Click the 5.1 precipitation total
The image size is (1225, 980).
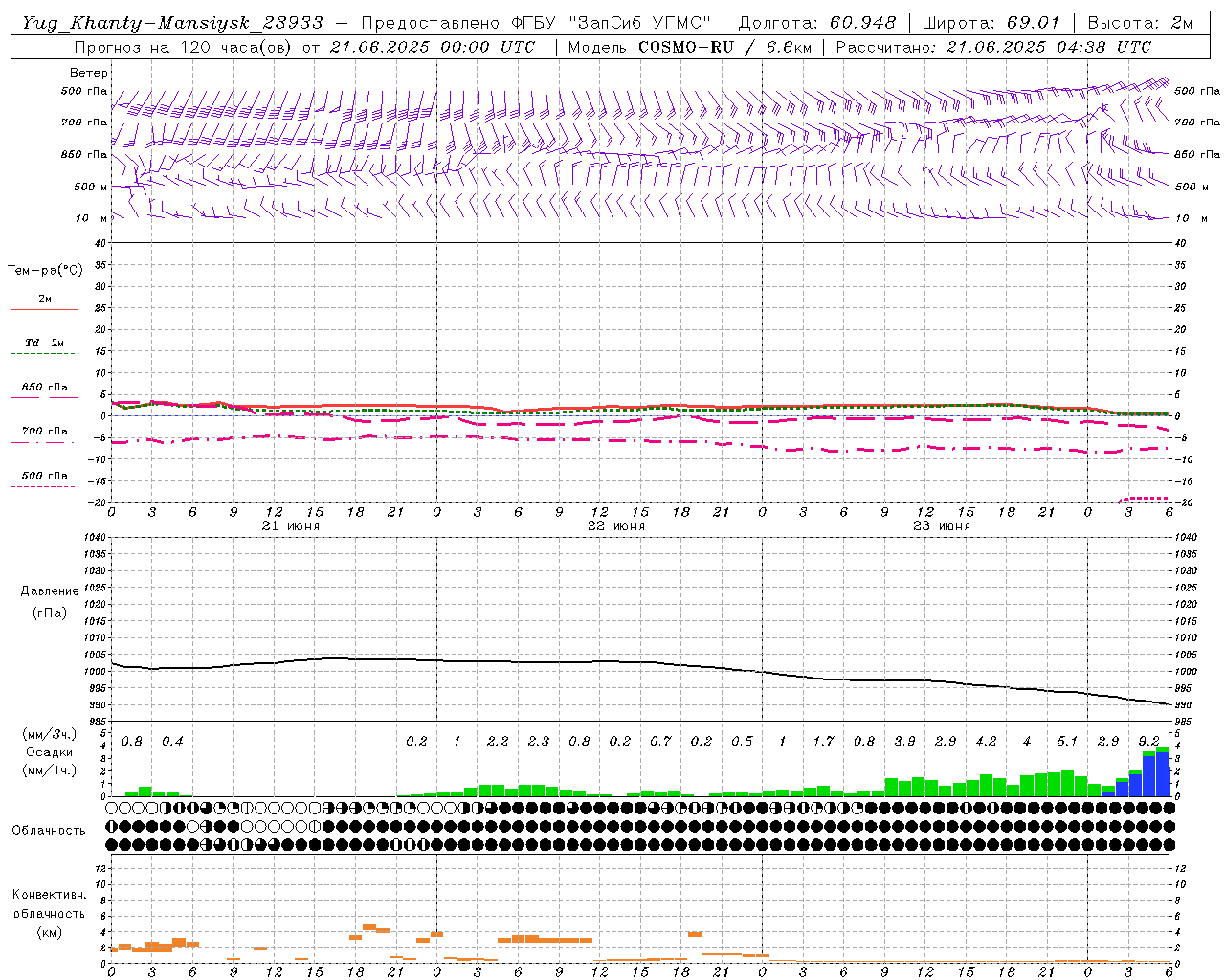pos(1067,742)
